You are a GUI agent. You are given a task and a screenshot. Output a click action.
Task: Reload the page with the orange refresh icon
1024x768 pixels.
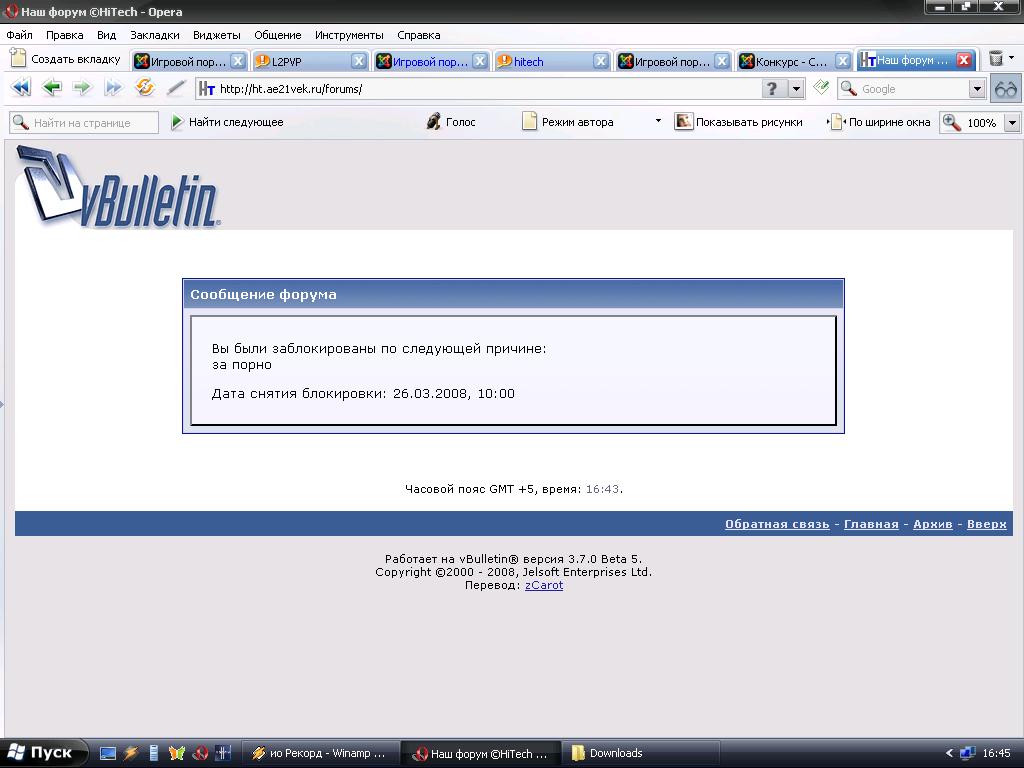pyautogui.click(x=144, y=88)
